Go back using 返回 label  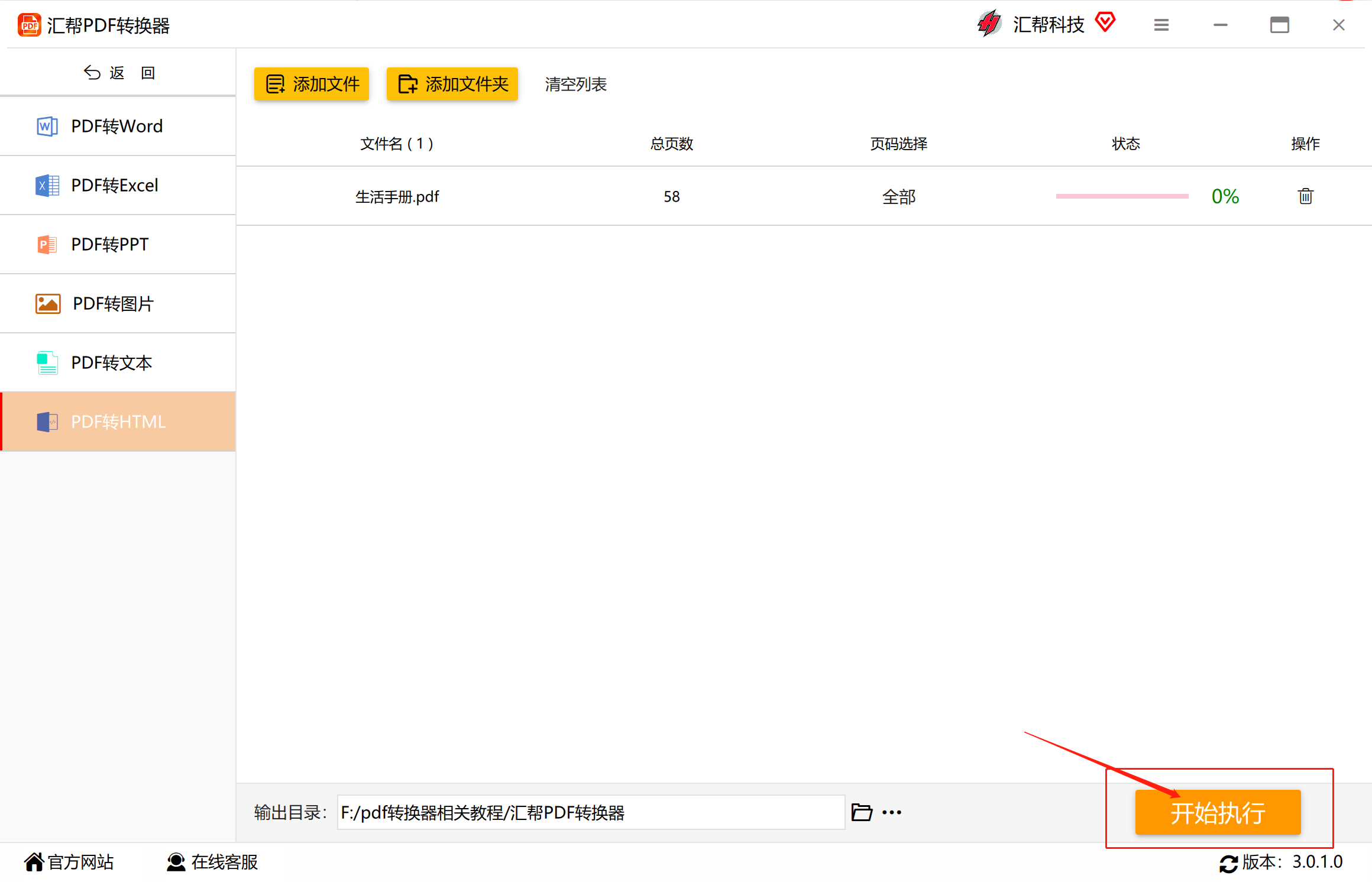132,73
